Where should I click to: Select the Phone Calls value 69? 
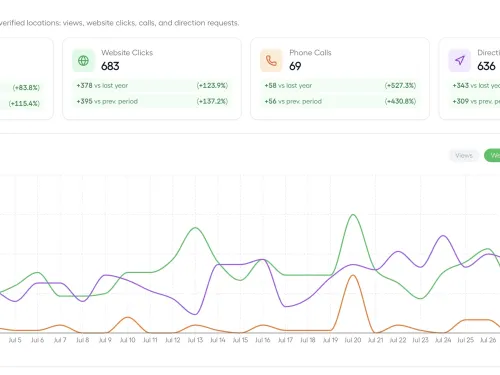(295, 66)
